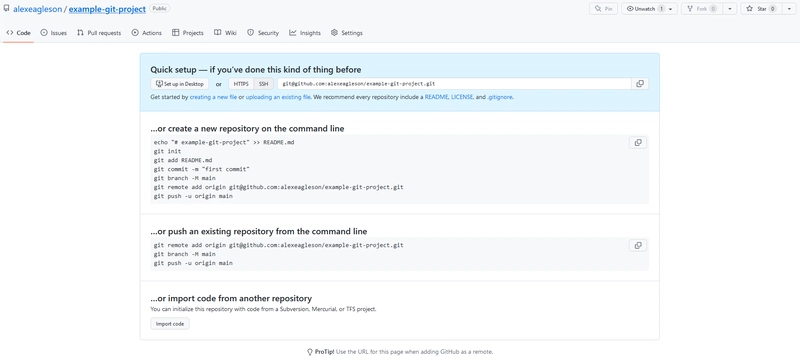
Task: Switch to the Projects tab
Action: 188,33
